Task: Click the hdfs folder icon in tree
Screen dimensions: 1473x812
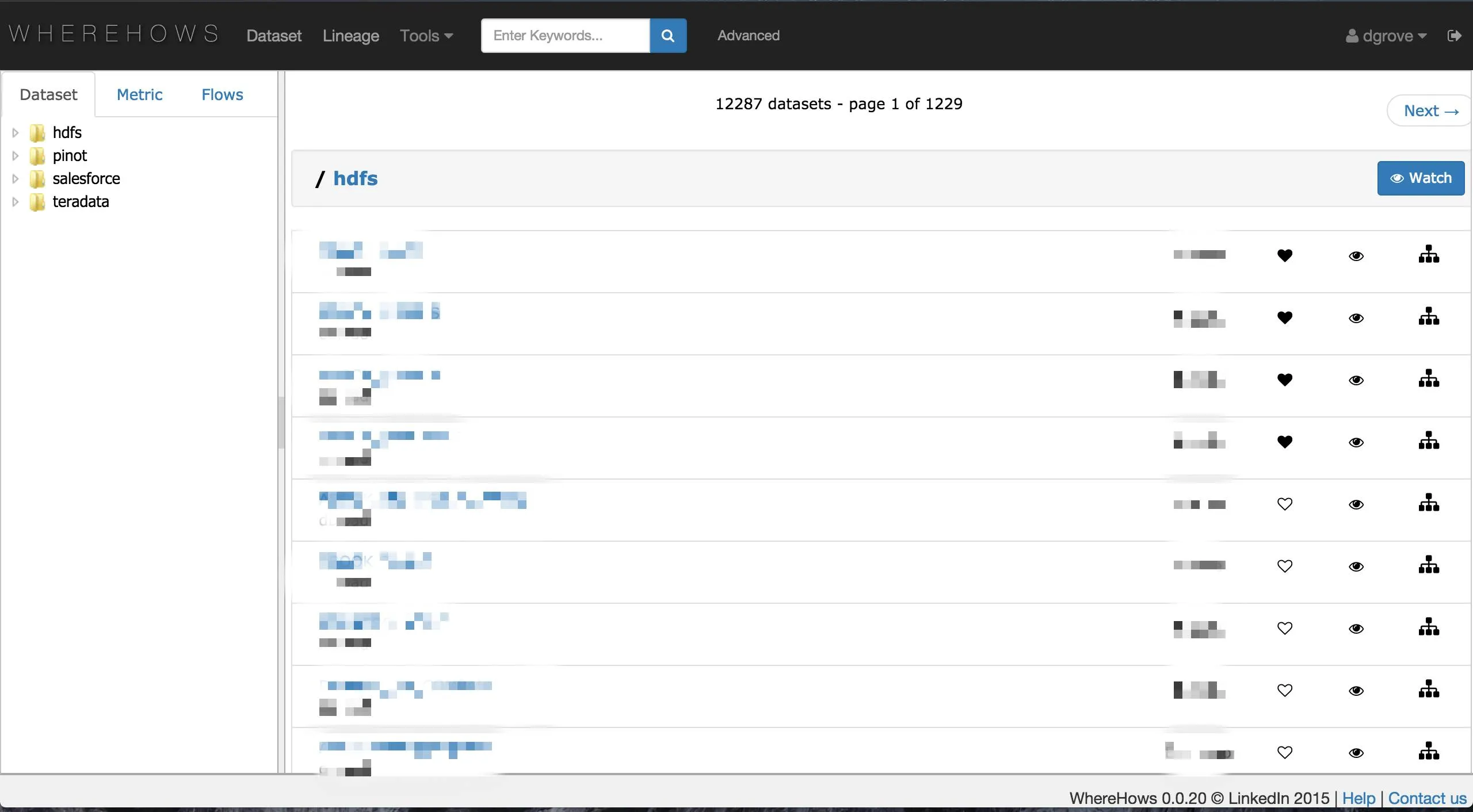Action: pyautogui.click(x=37, y=133)
